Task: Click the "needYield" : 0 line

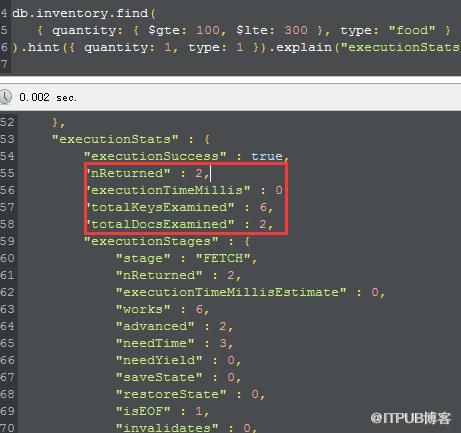Action: coord(178,360)
